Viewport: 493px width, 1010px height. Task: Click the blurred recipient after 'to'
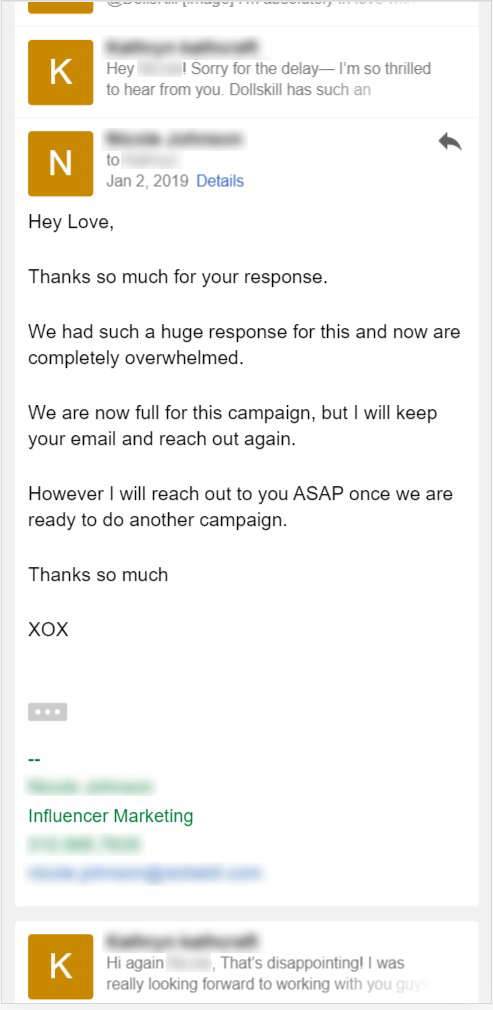pyautogui.click(x=151, y=160)
